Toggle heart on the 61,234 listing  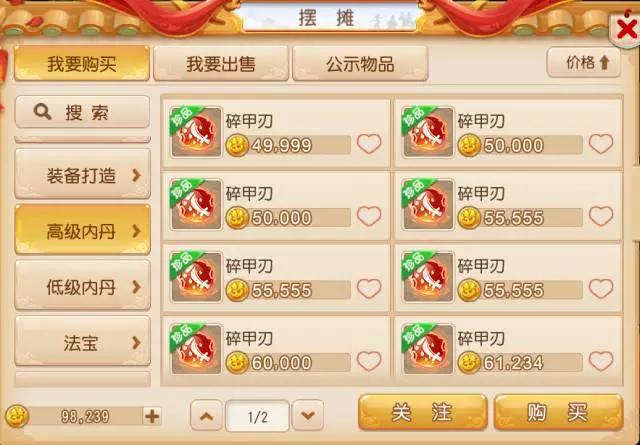601,361
